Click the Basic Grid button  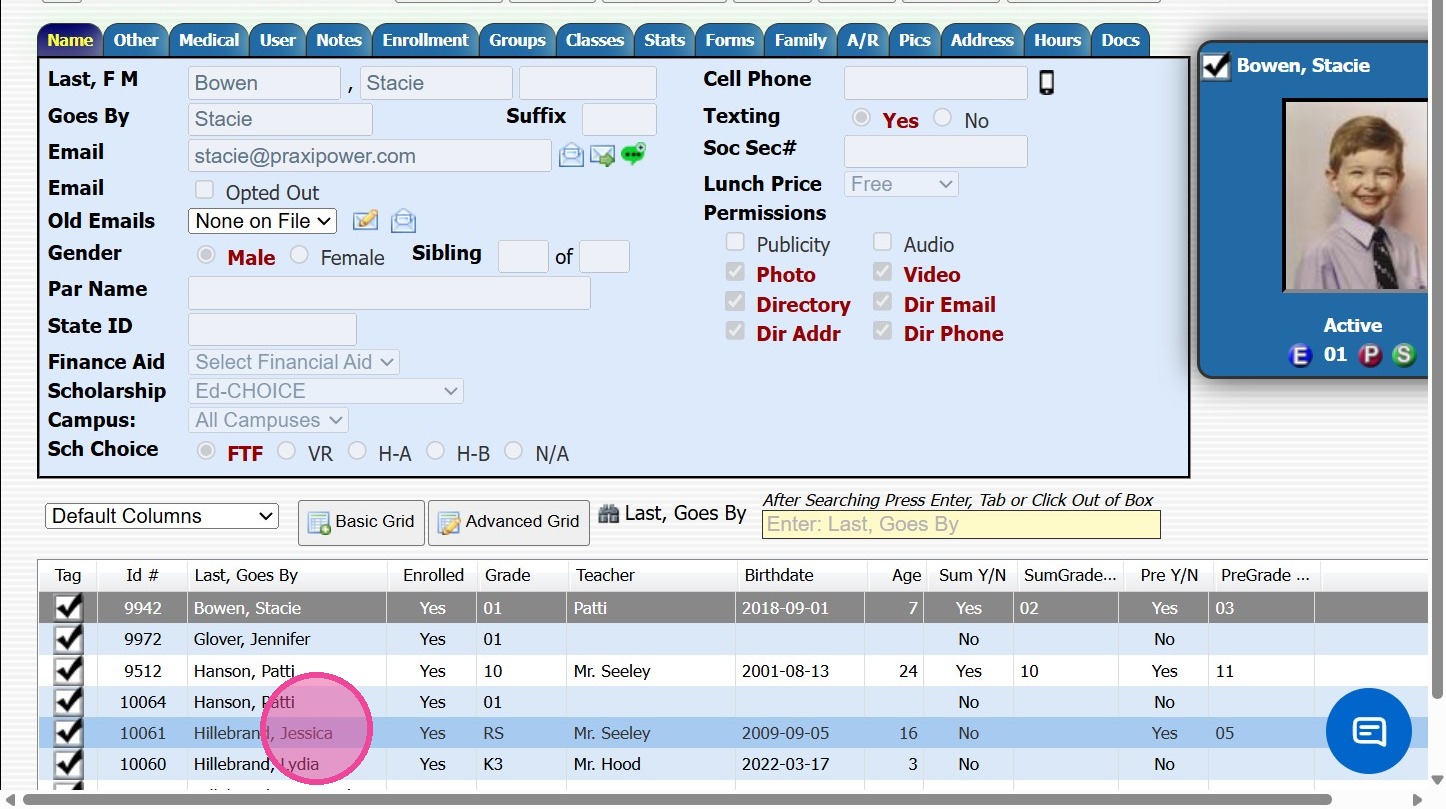pyautogui.click(x=362, y=522)
